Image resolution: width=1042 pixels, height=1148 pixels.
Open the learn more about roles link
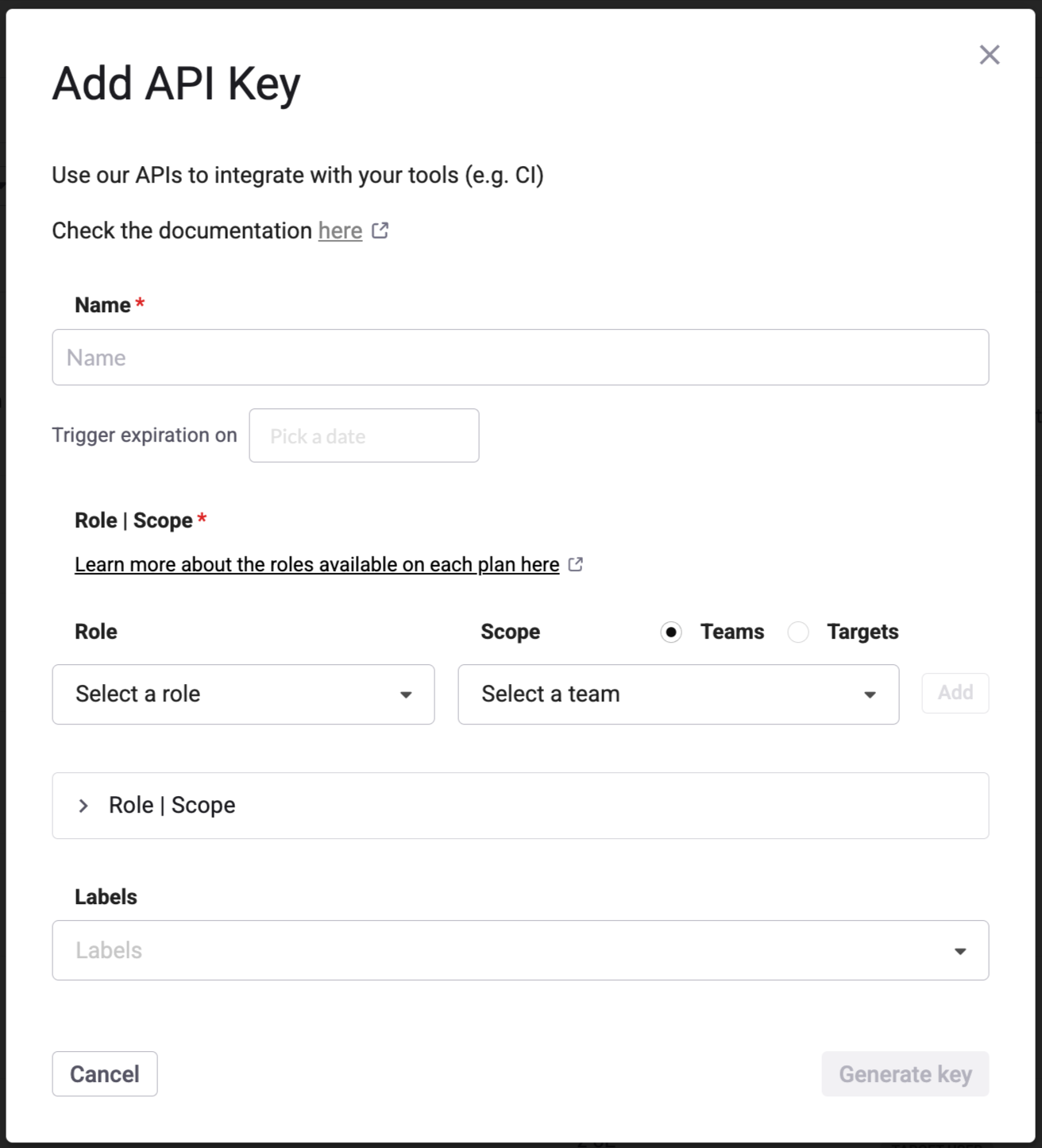(x=317, y=565)
